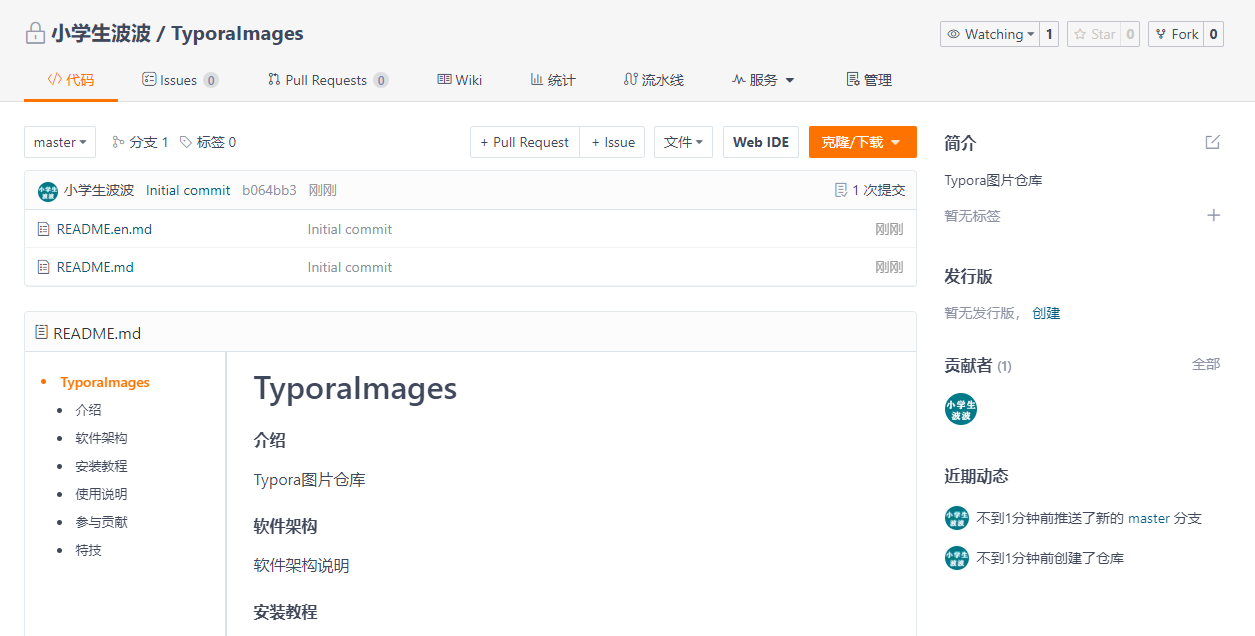The width and height of the screenshot is (1255, 636).
Task: Click the file icon next to README.en.md
Action: [x=43, y=229]
